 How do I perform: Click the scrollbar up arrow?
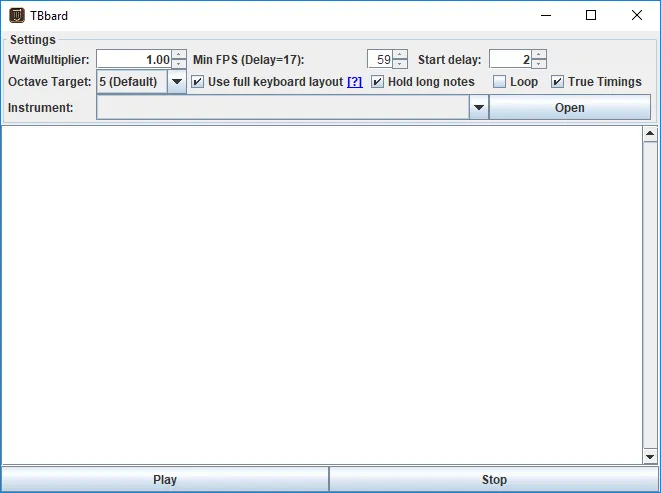pyautogui.click(x=650, y=134)
